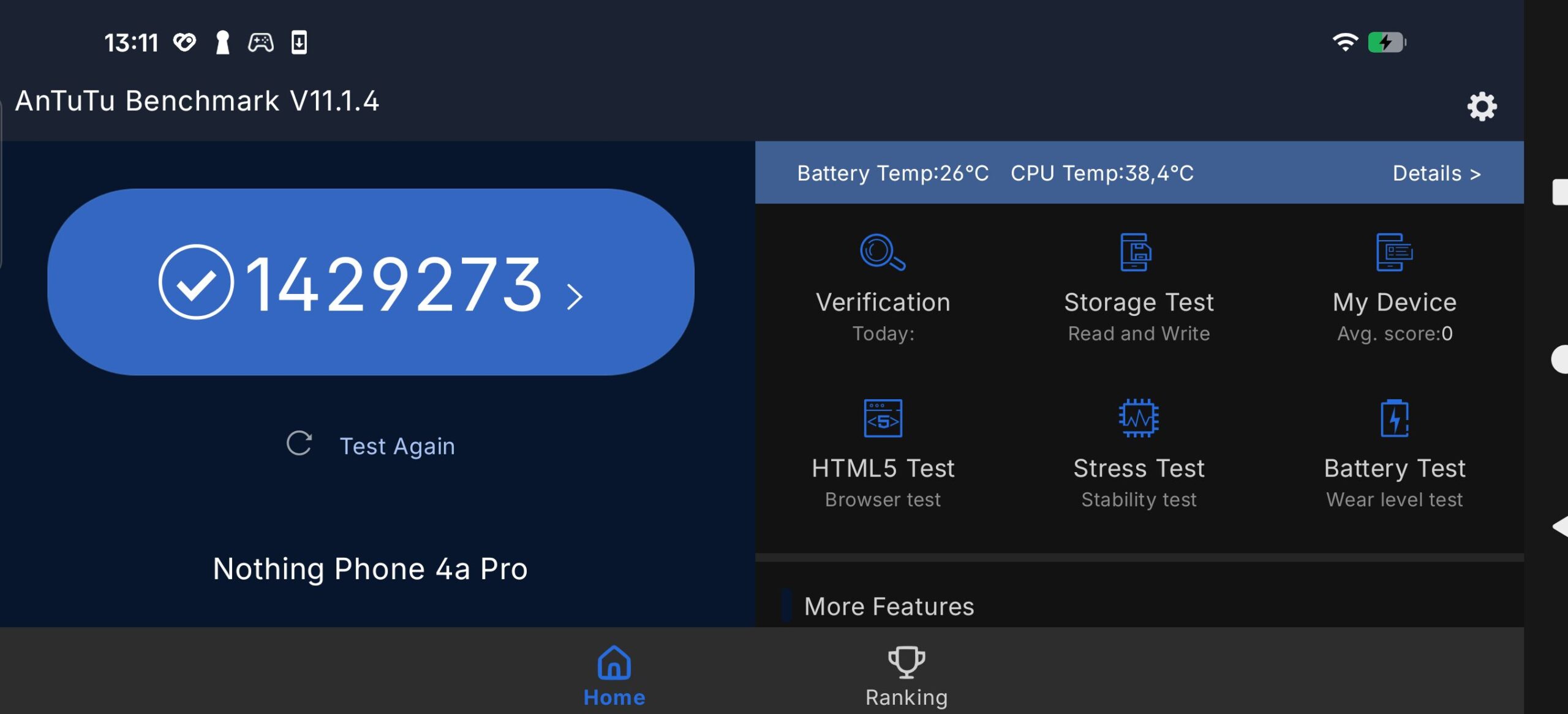Select Storage Test label
The width and height of the screenshot is (1568, 714).
(1139, 303)
